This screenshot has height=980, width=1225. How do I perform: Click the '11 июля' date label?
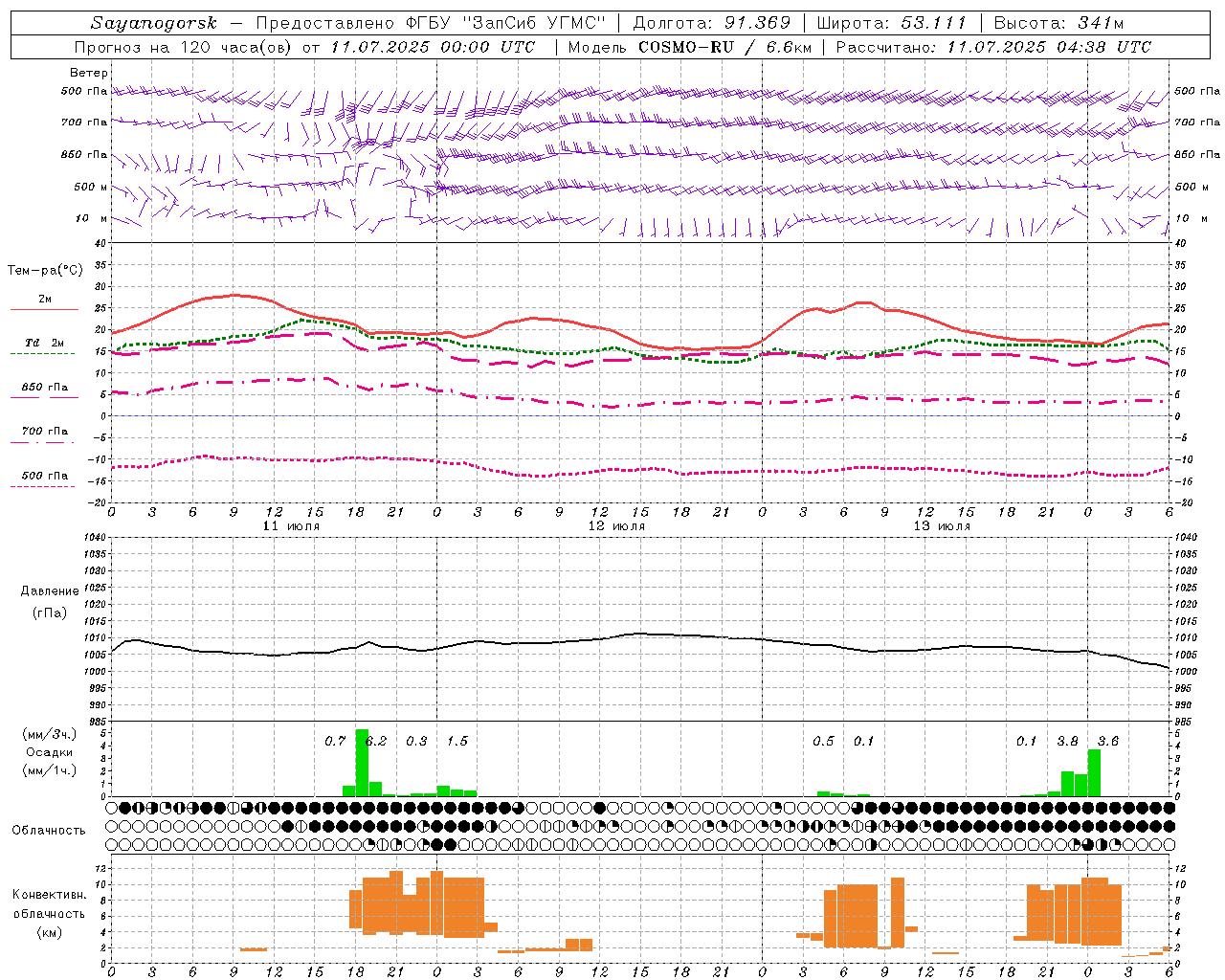pyautogui.click(x=292, y=525)
